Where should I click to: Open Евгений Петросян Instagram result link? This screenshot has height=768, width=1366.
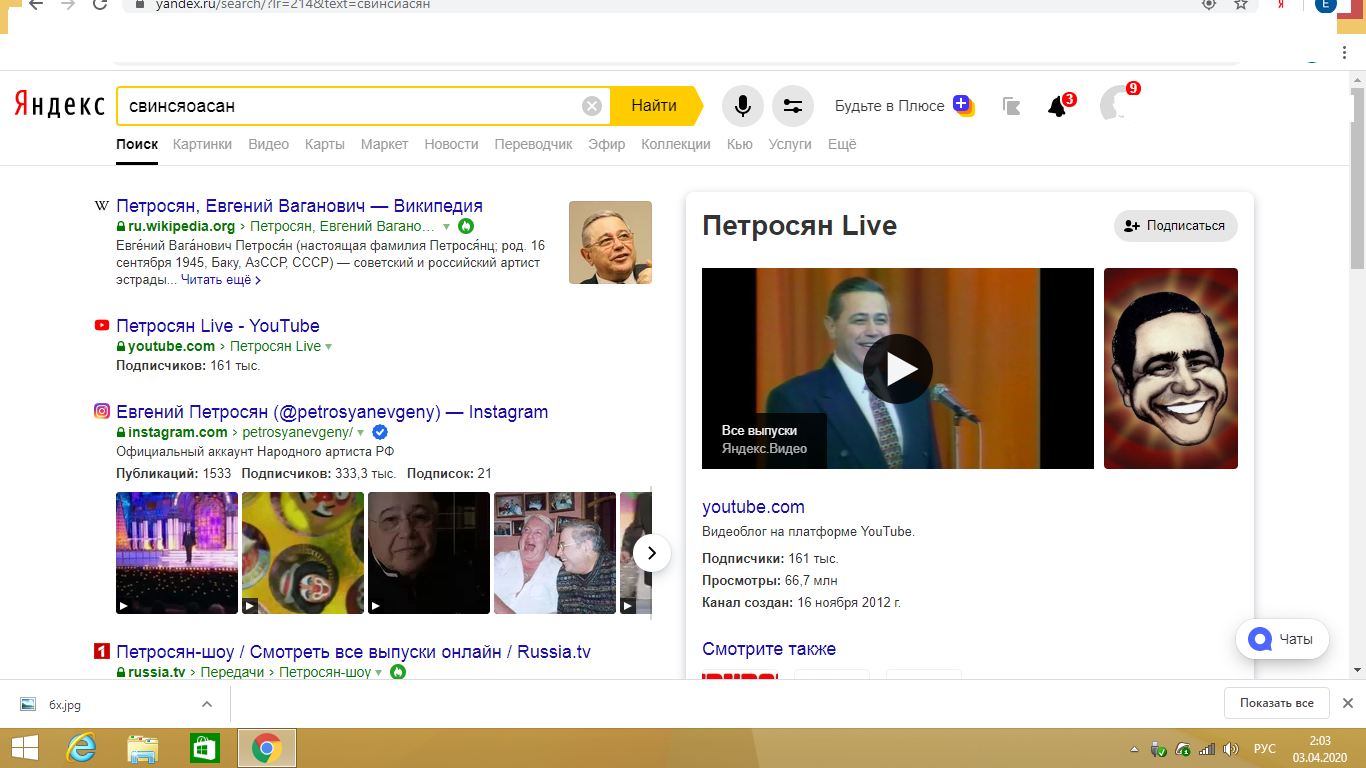(332, 412)
